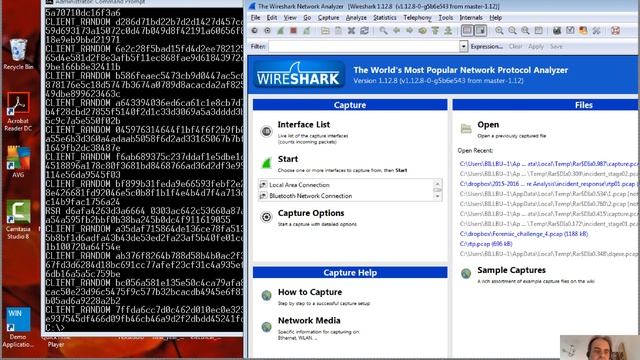Viewport: 640px width, 360px height.
Task: Select the AVG desktop icon
Action: 18,162
